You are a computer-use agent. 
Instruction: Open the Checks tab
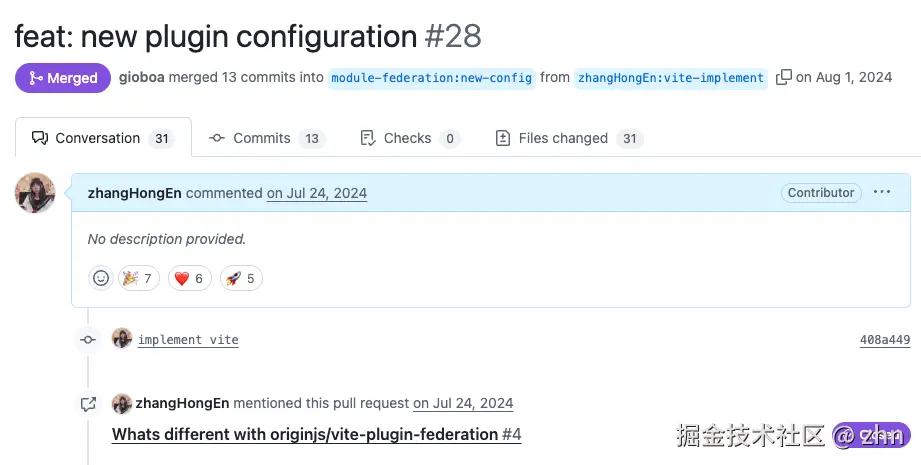[x=409, y=138]
